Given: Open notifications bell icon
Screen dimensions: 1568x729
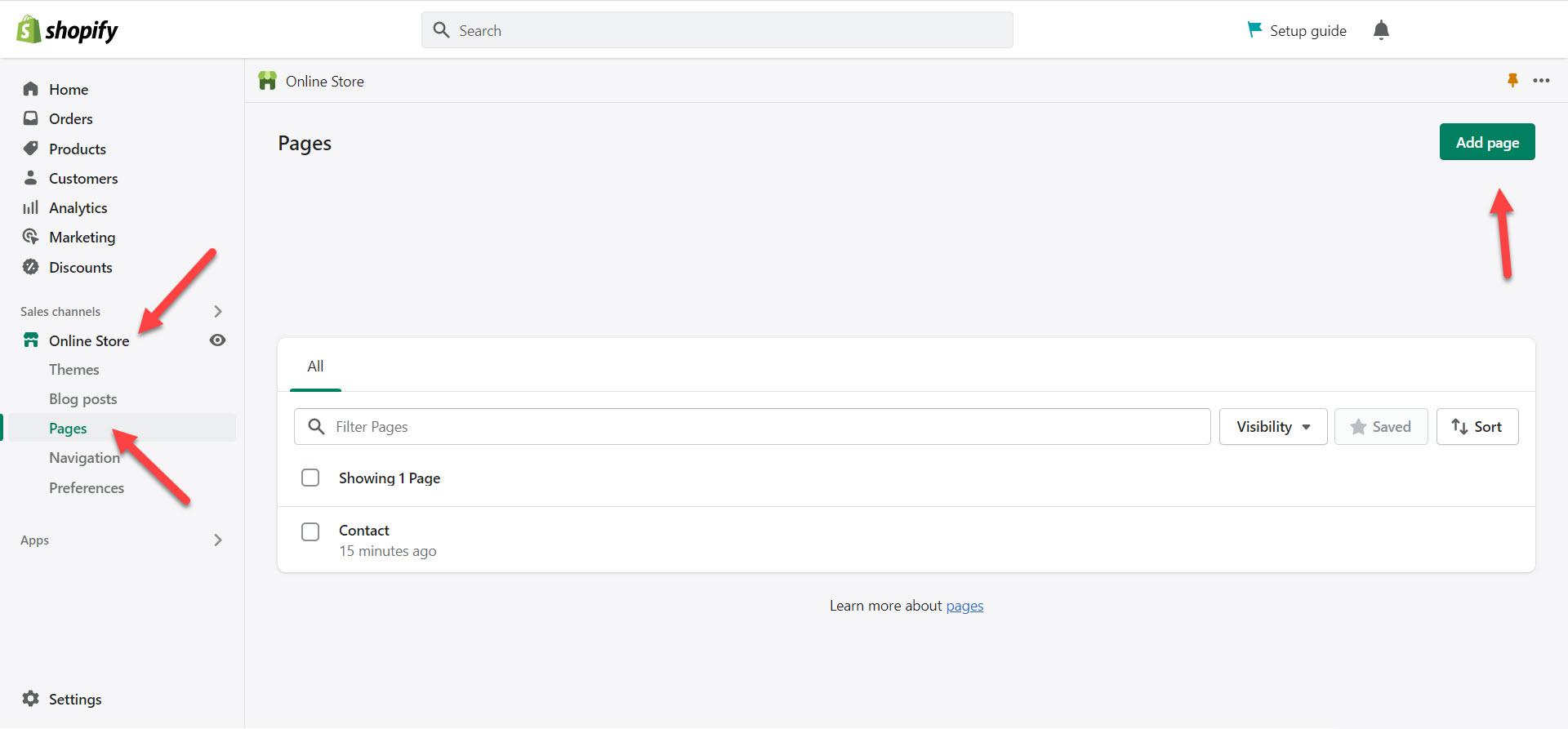Looking at the screenshot, I should [1381, 30].
